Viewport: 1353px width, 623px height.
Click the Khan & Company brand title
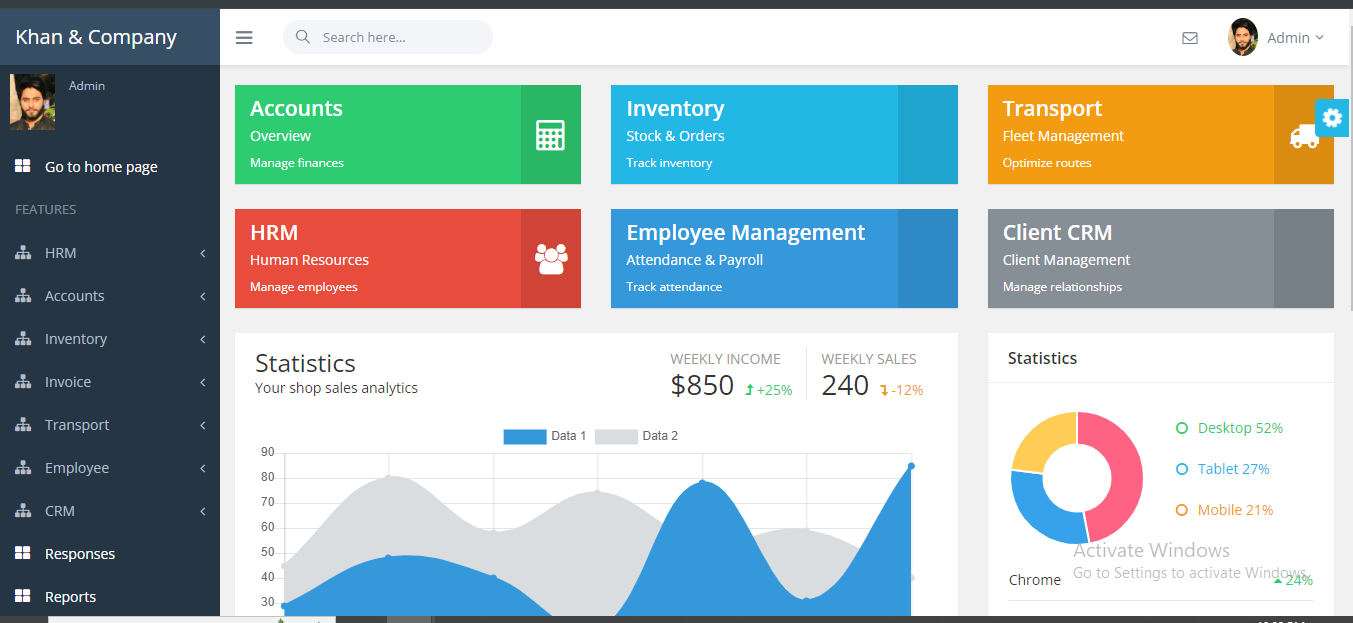pos(96,37)
